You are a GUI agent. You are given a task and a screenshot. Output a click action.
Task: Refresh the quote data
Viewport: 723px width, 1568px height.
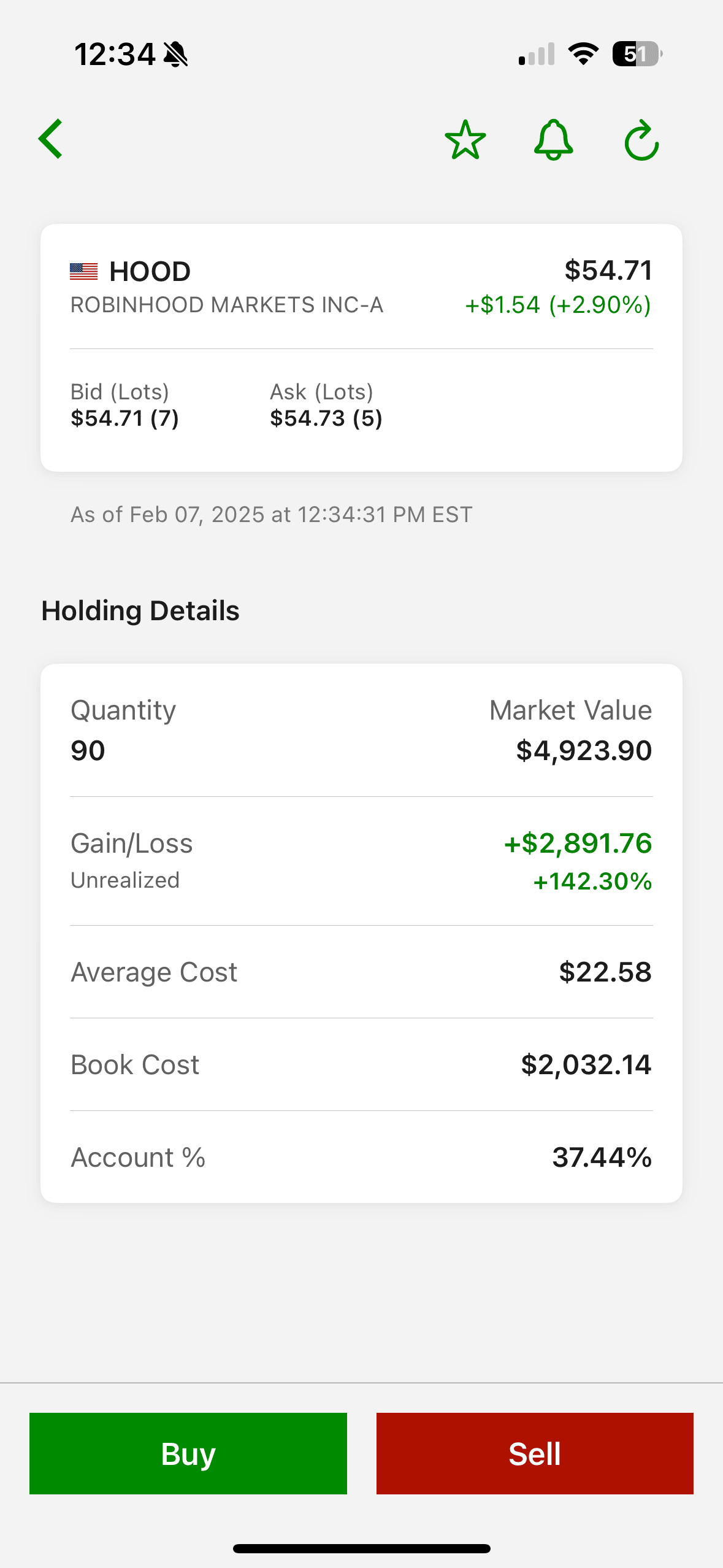coord(641,140)
